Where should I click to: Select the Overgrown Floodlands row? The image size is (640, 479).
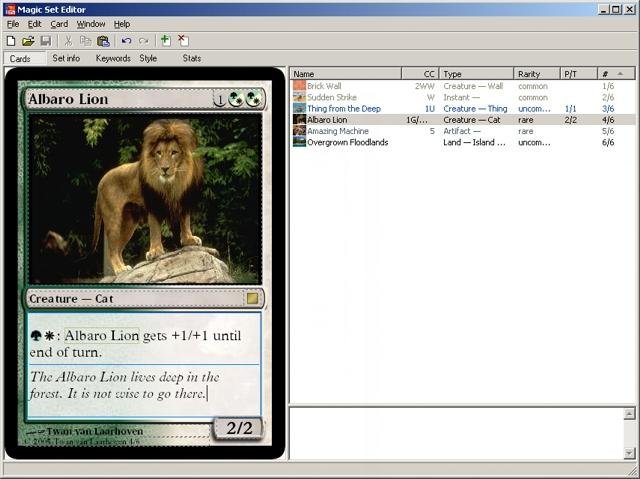[x=463, y=142]
